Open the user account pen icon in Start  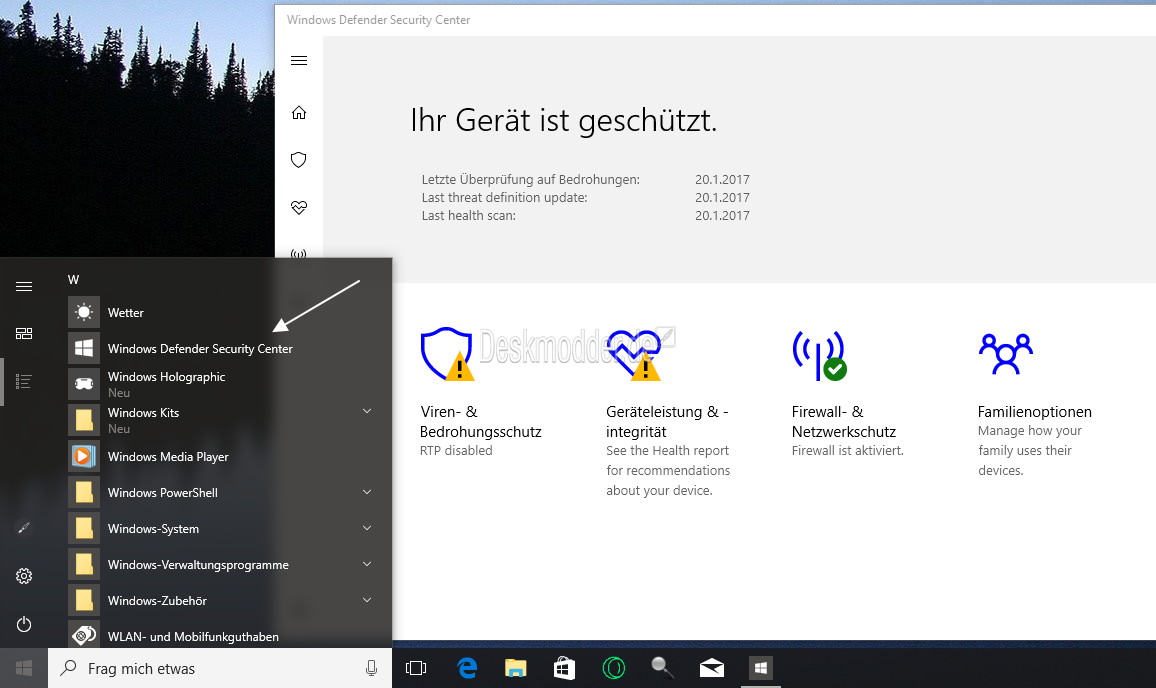click(24, 528)
